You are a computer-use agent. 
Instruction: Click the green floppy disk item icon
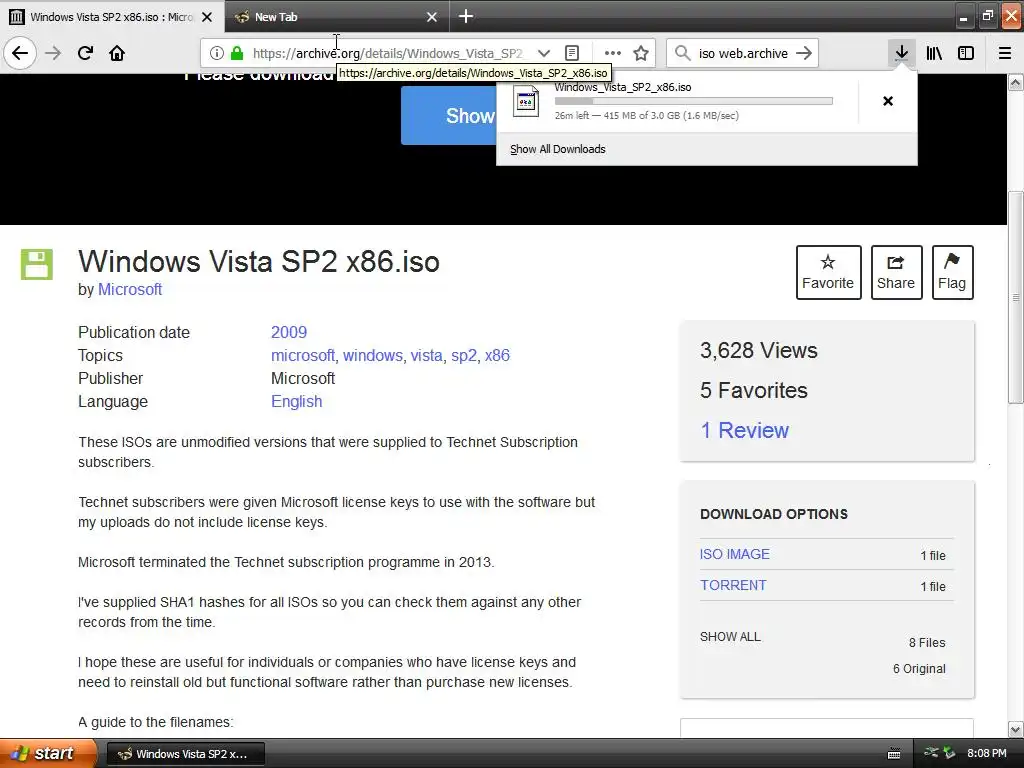(x=37, y=264)
